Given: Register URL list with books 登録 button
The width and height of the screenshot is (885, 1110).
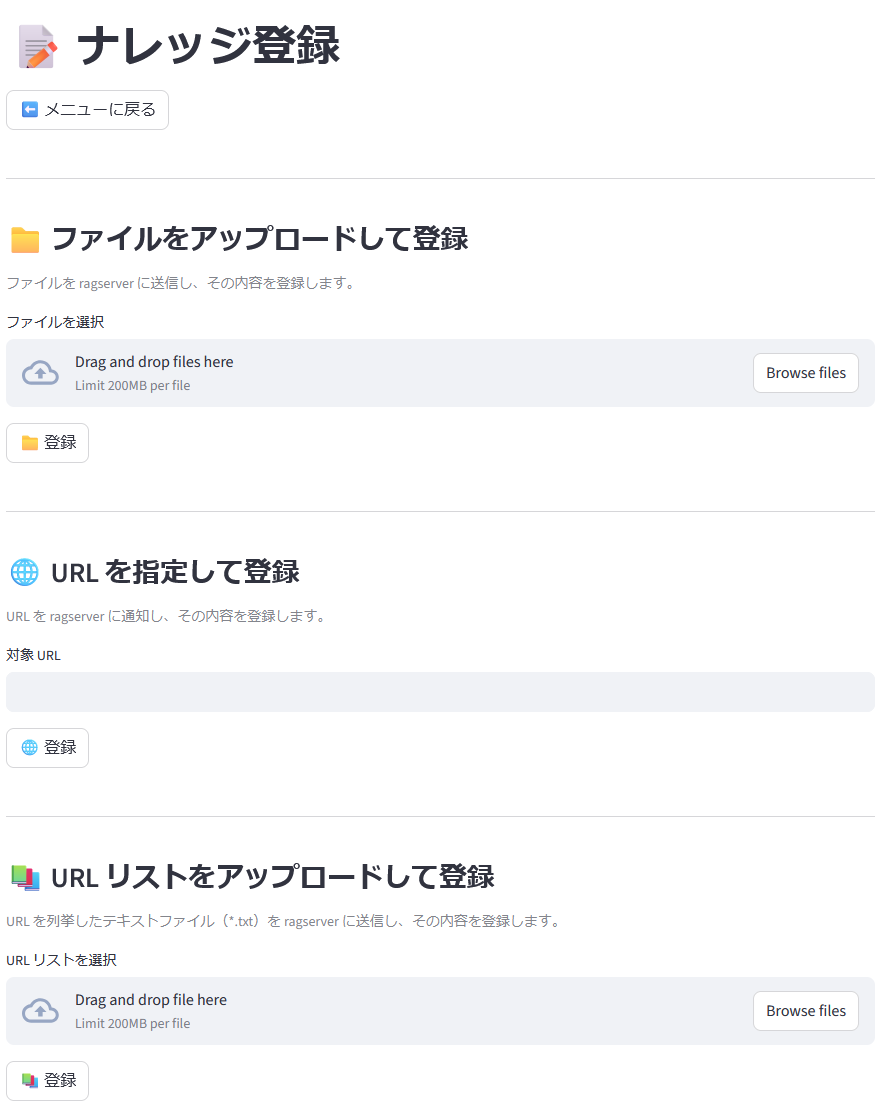Looking at the screenshot, I should (x=47, y=1081).
